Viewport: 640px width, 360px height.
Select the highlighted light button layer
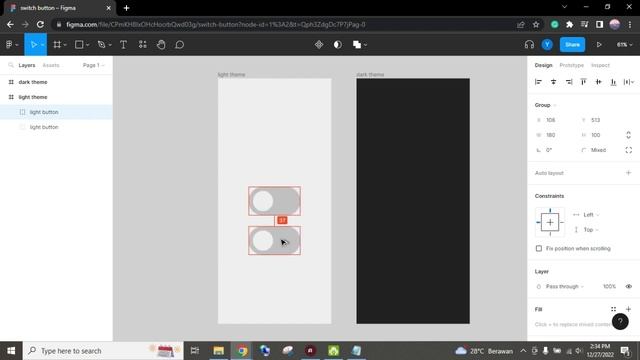coord(56,112)
